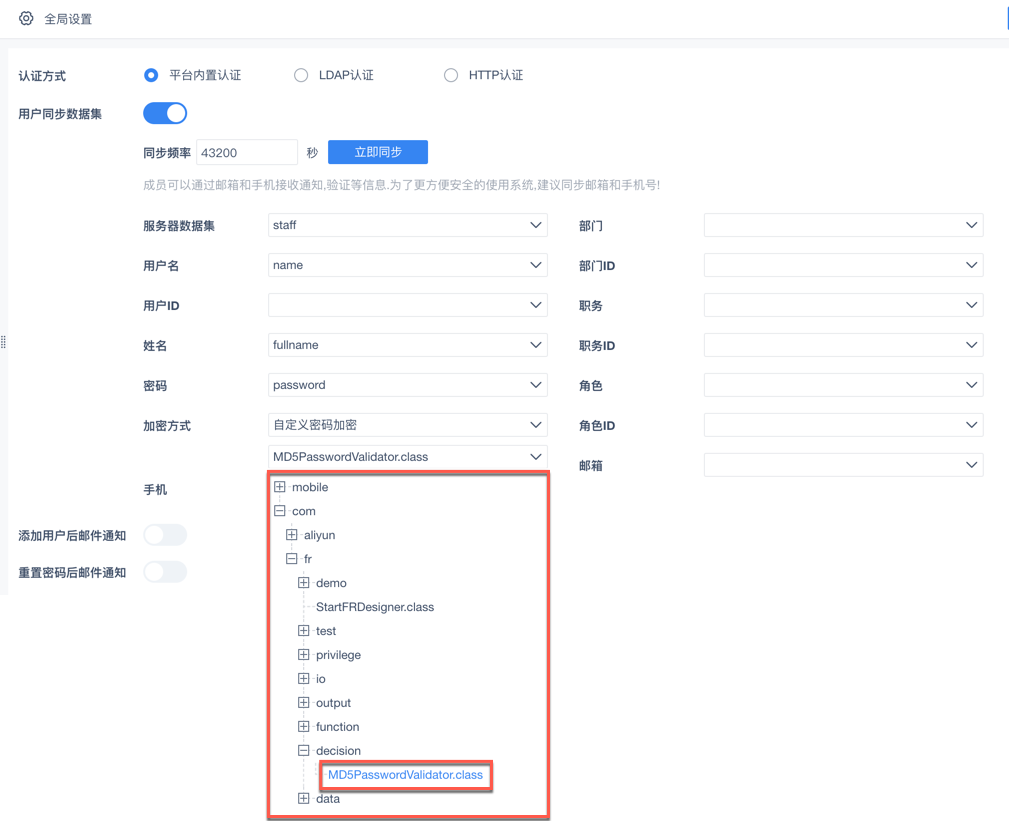The width and height of the screenshot is (1009, 821).
Task: Click the 全局设置 title text
Action: tap(68, 19)
